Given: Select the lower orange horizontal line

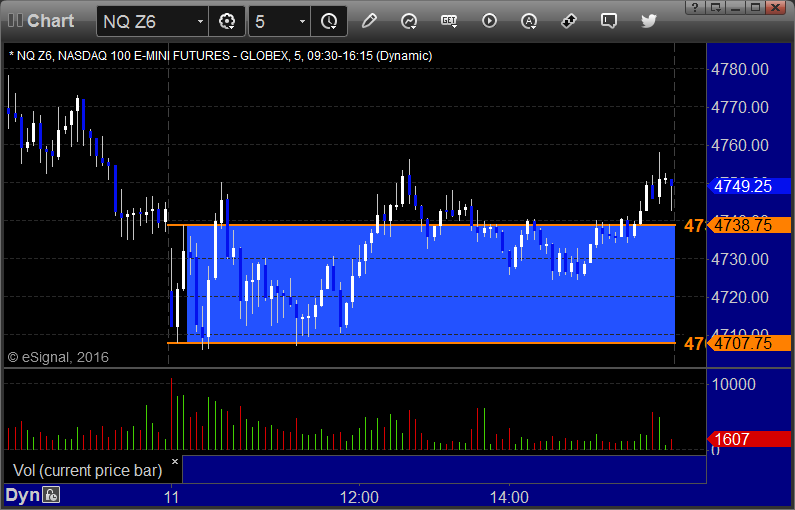Looking at the screenshot, I should click(x=421, y=343).
